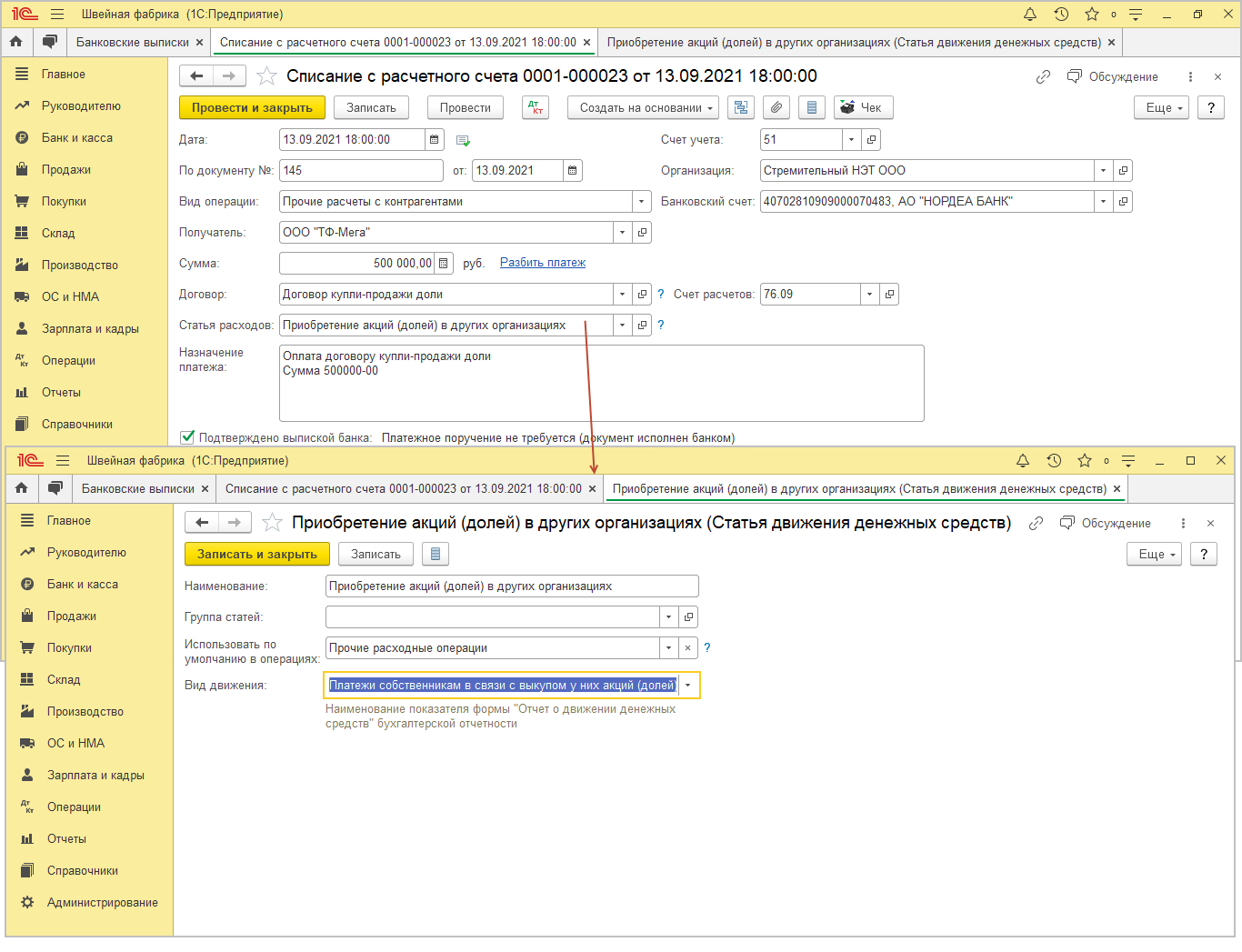Open the Еще menu in the Списание form
This screenshot has height=952, width=1242.
coord(1162,108)
